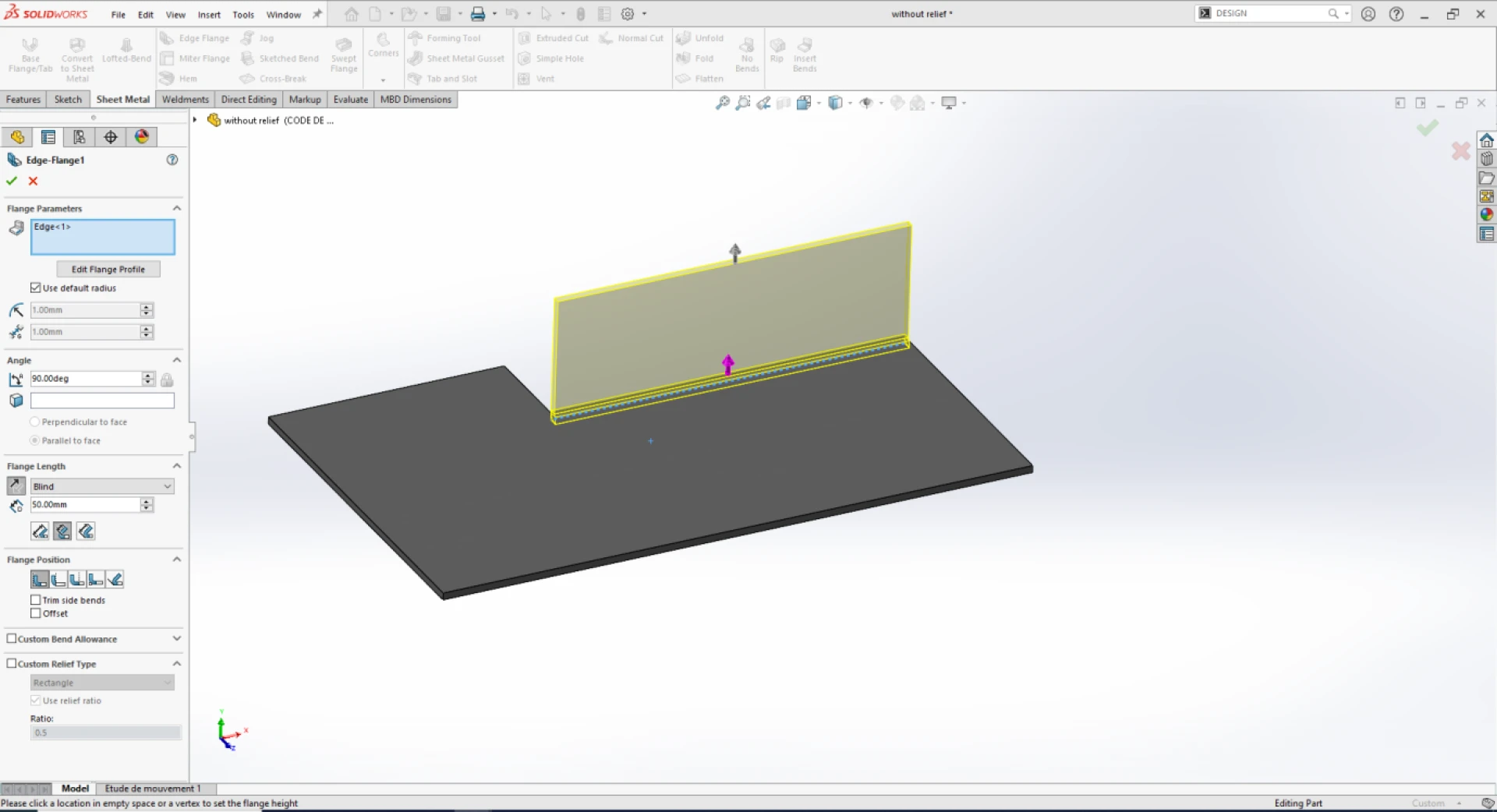
Task: Open the Swept Flange tool
Action: (343, 55)
